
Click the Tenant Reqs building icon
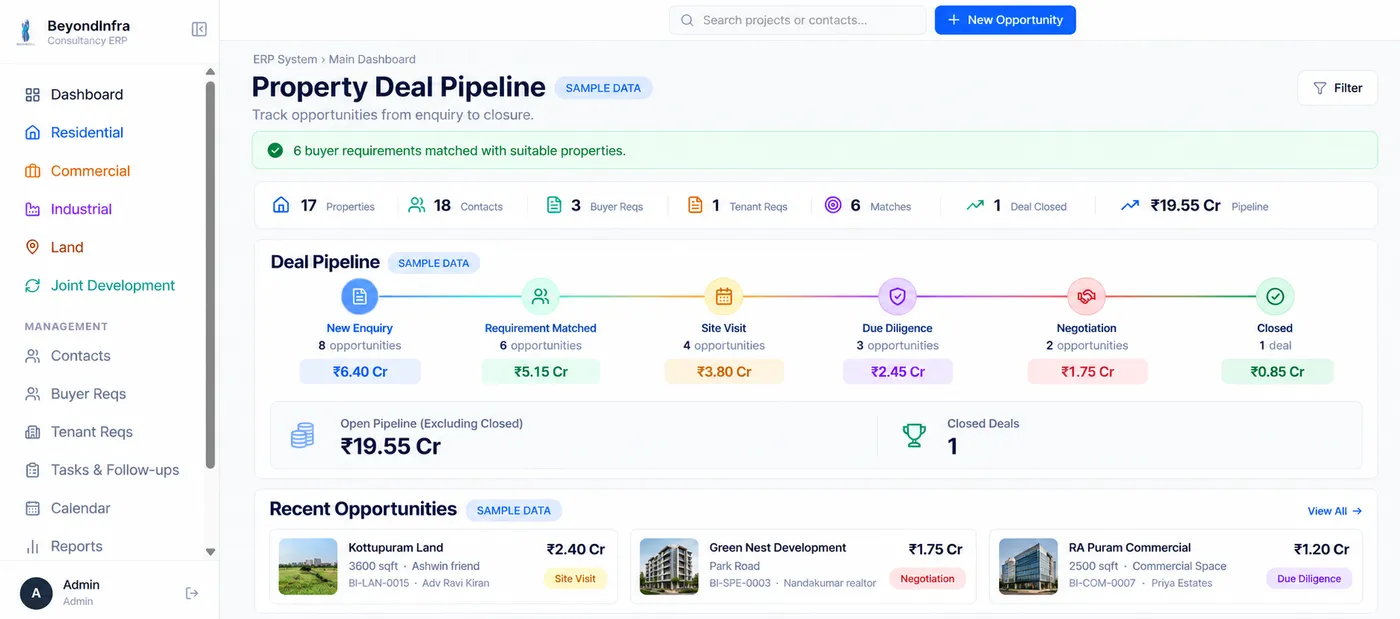(x=32, y=432)
